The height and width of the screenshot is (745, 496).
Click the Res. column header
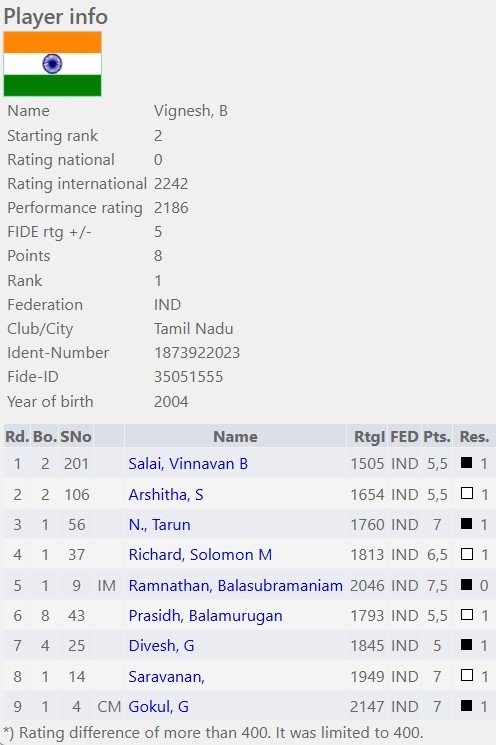pos(474,436)
